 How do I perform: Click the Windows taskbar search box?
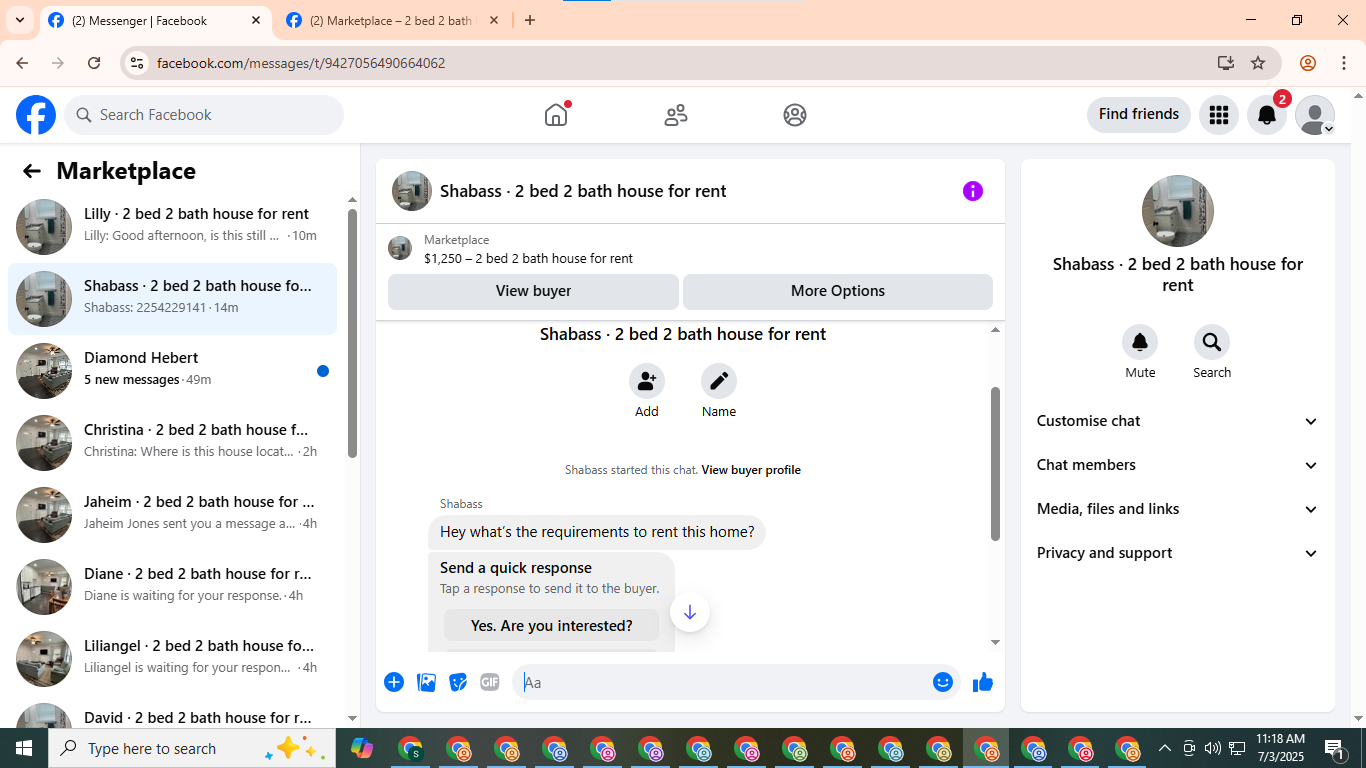(192, 748)
